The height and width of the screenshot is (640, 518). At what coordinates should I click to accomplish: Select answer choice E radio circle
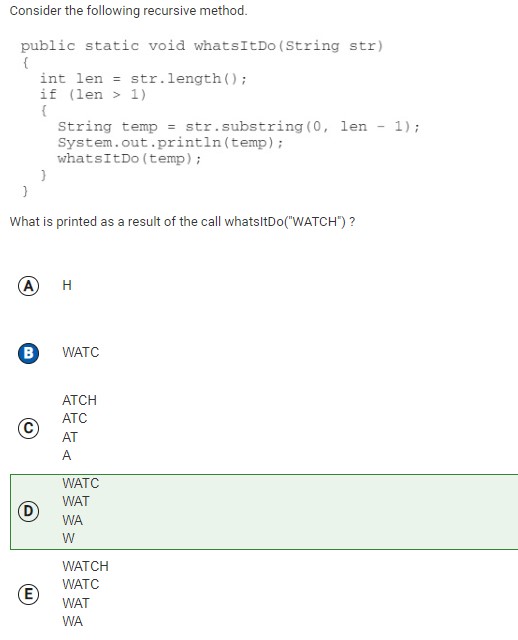pos(29,594)
